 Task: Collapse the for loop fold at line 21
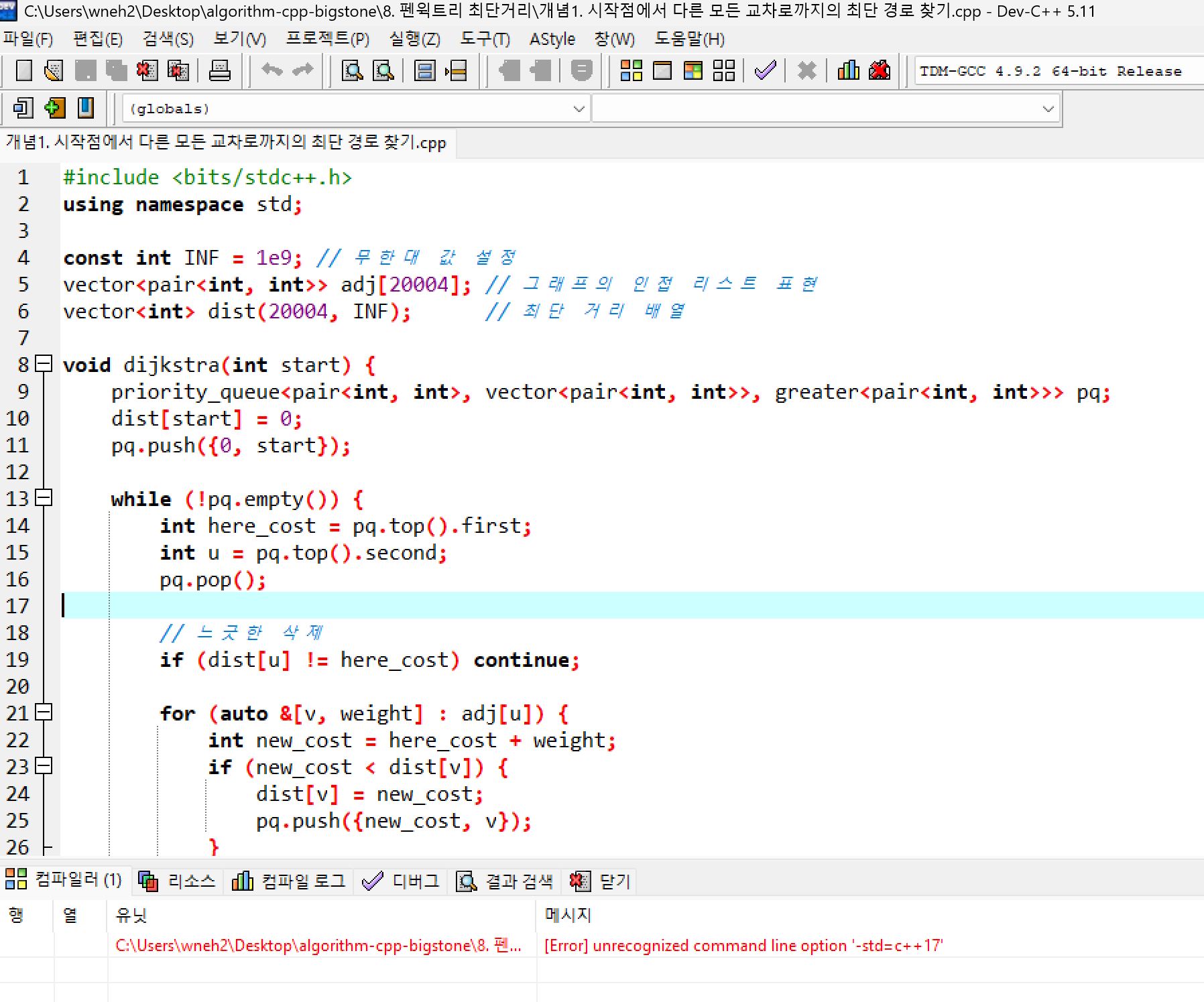[x=44, y=712]
